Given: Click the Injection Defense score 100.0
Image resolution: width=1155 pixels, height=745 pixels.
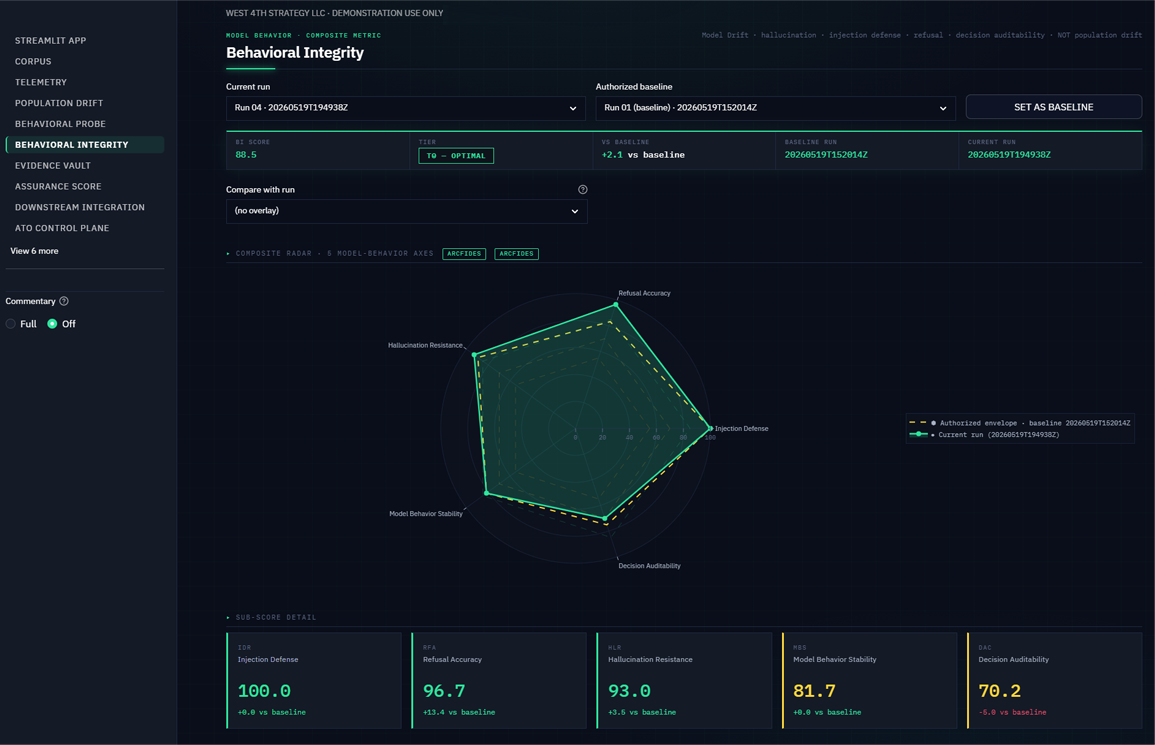Looking at the screenshot, I should point(264,691).
